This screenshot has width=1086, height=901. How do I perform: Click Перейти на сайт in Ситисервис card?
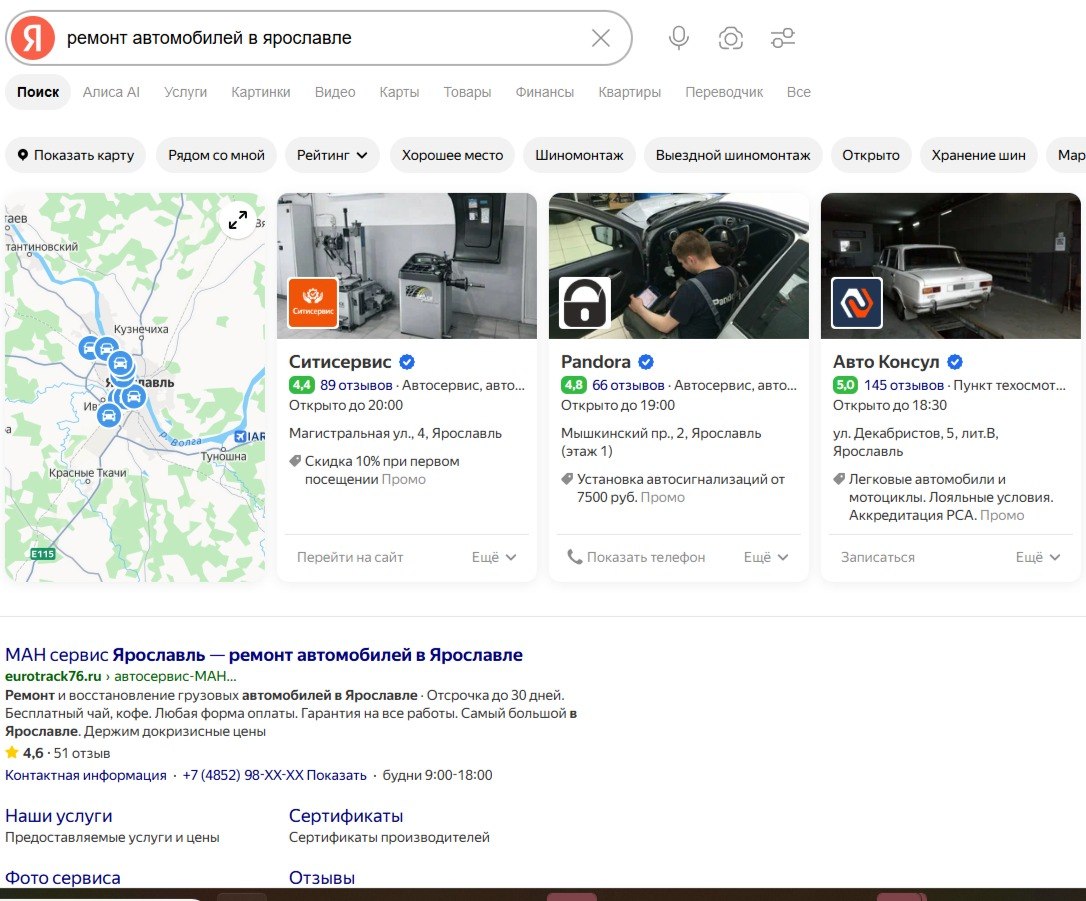click(x=350, y=557)
